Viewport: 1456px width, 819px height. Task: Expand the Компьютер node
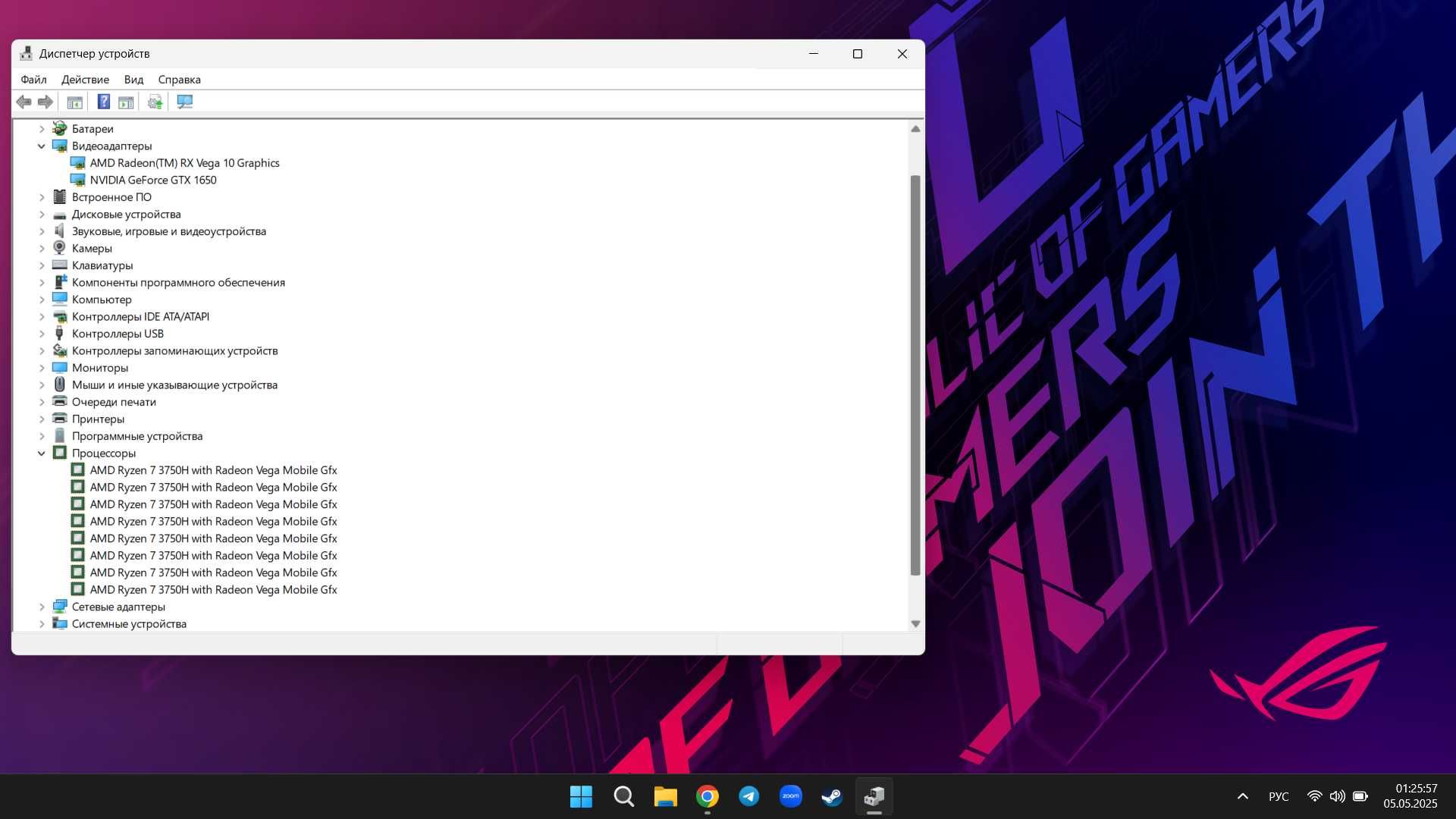42,300
